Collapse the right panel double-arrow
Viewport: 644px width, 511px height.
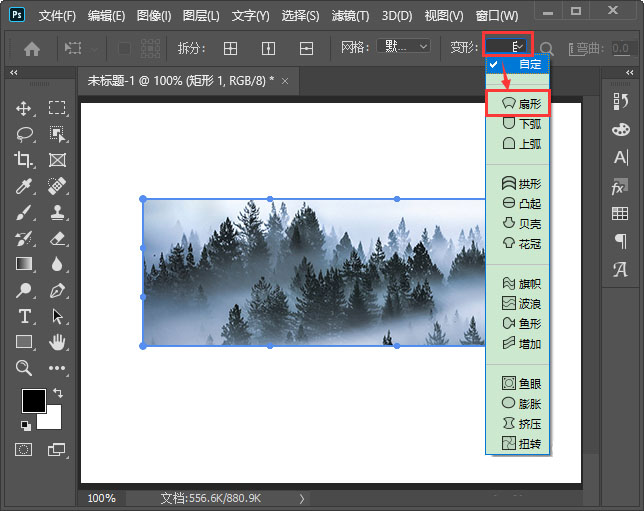coord(630,73)
